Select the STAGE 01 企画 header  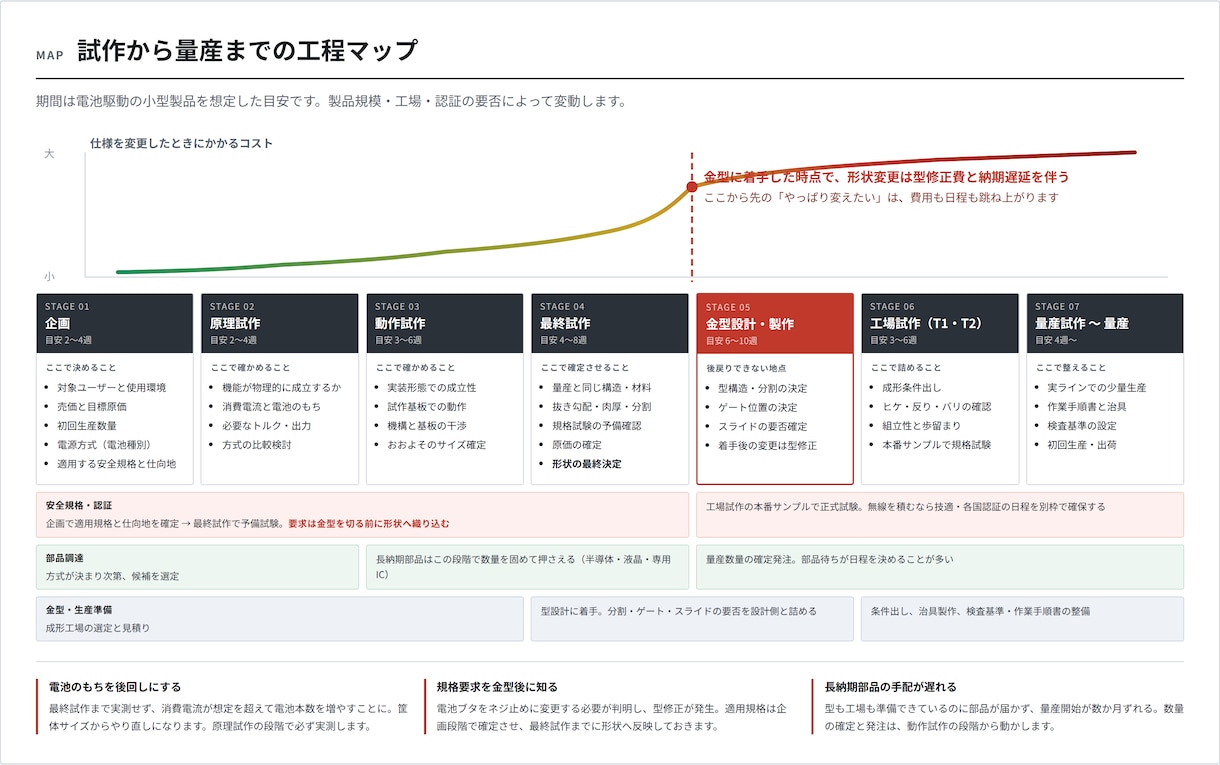[x=114, y=323]
